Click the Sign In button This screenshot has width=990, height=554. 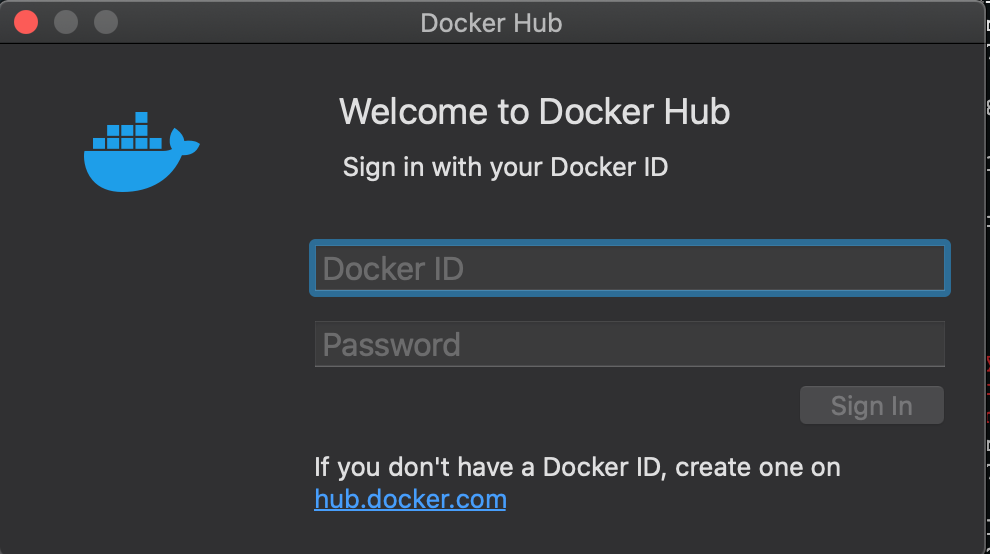point(871,406)
